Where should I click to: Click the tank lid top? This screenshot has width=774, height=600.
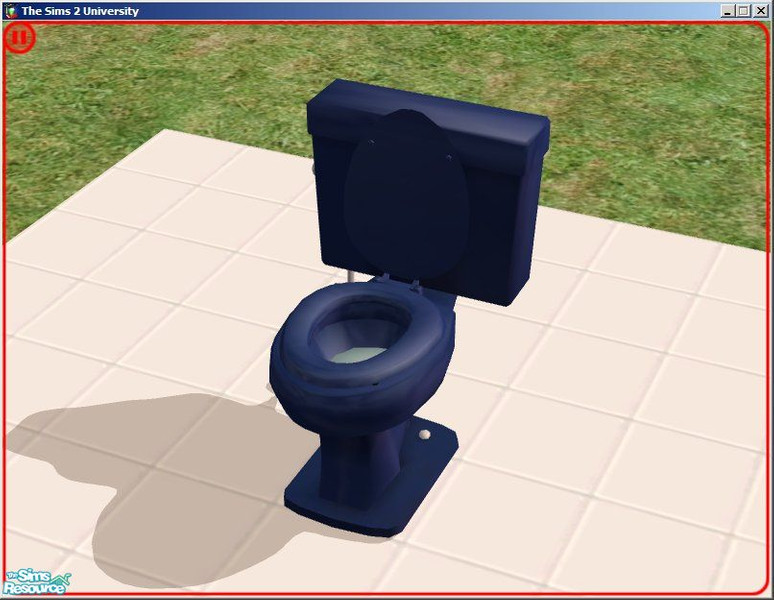point(430,105)
